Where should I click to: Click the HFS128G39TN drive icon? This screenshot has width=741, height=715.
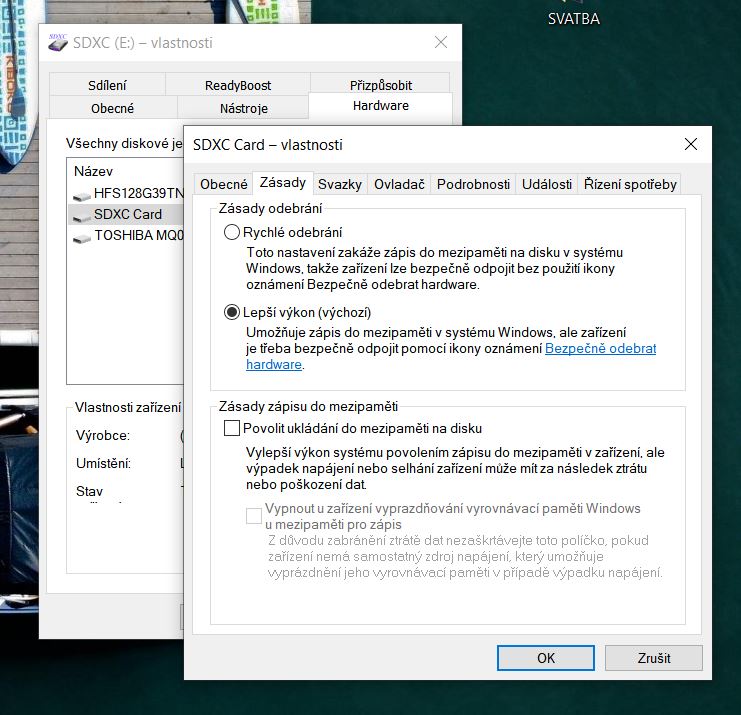(x=82, y=196)
